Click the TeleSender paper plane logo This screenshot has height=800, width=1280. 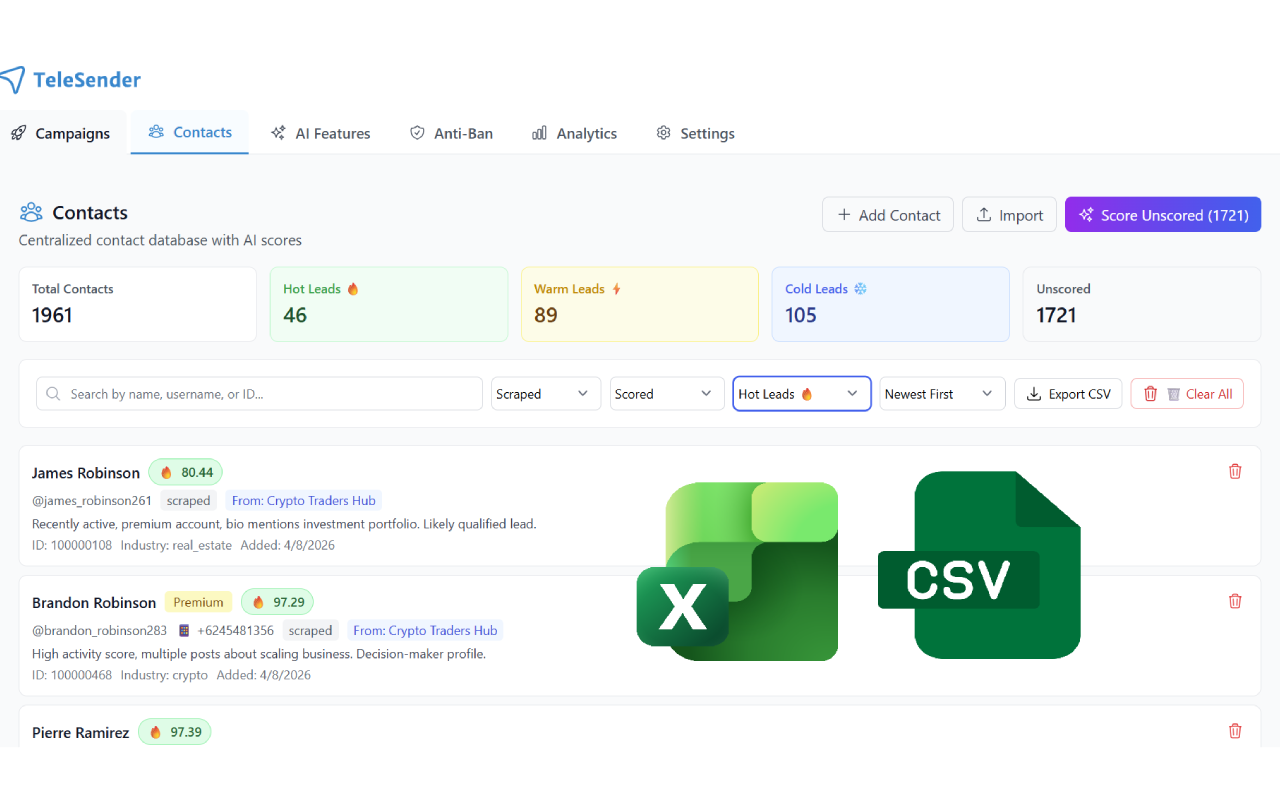[12, 80]
